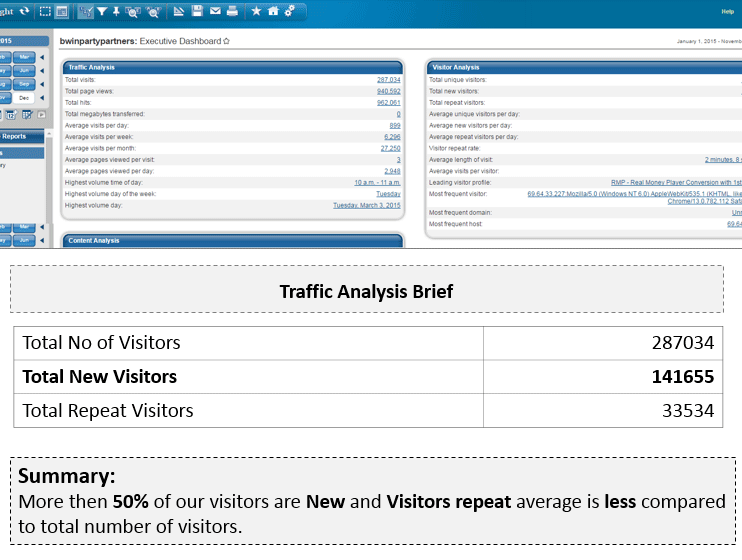The width and height of the screenshot is (742, 560).
Task: Open the Help menu link
Action: pos(727,11)
